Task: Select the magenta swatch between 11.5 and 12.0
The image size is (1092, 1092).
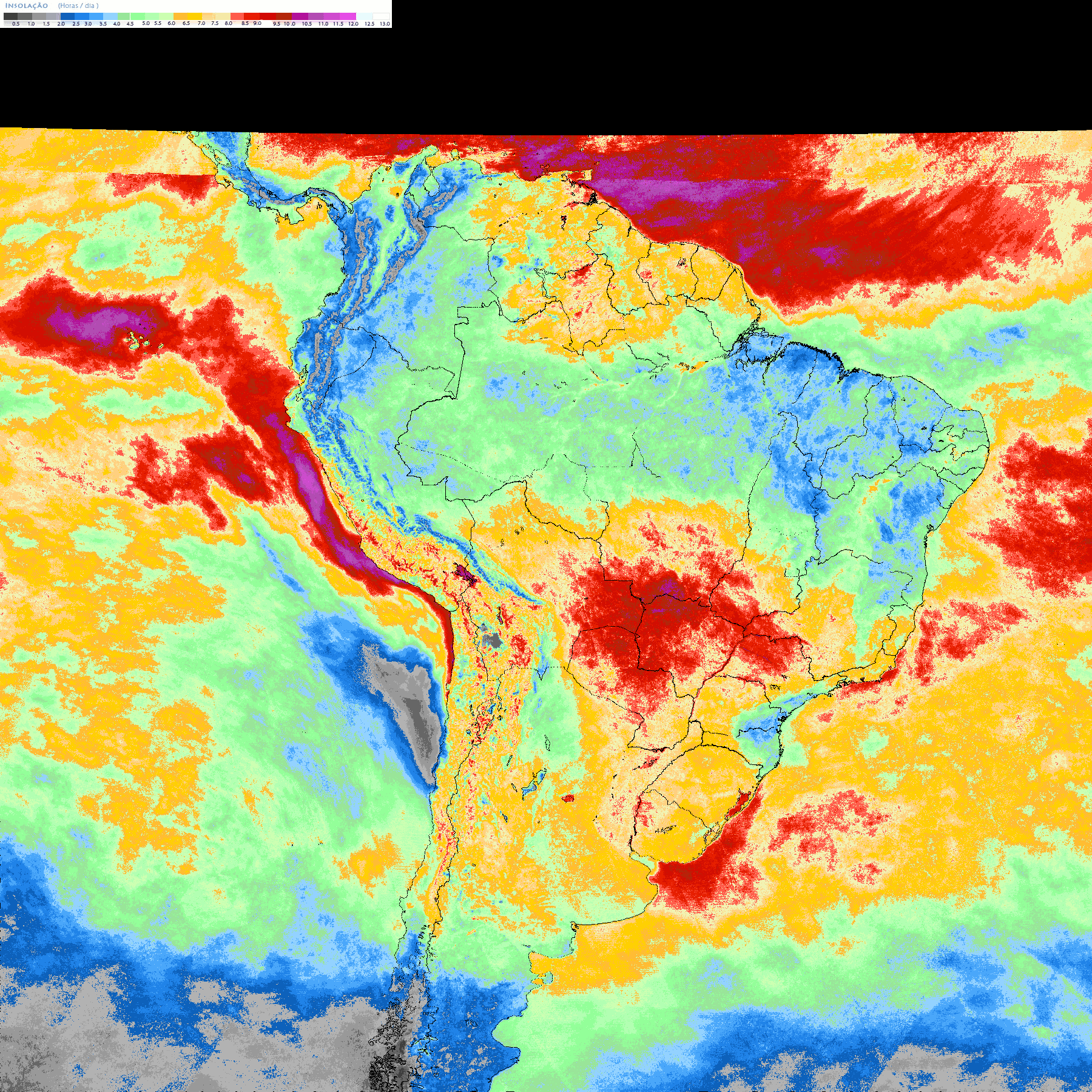Action: pyautogui.click(x=348, y=16)
